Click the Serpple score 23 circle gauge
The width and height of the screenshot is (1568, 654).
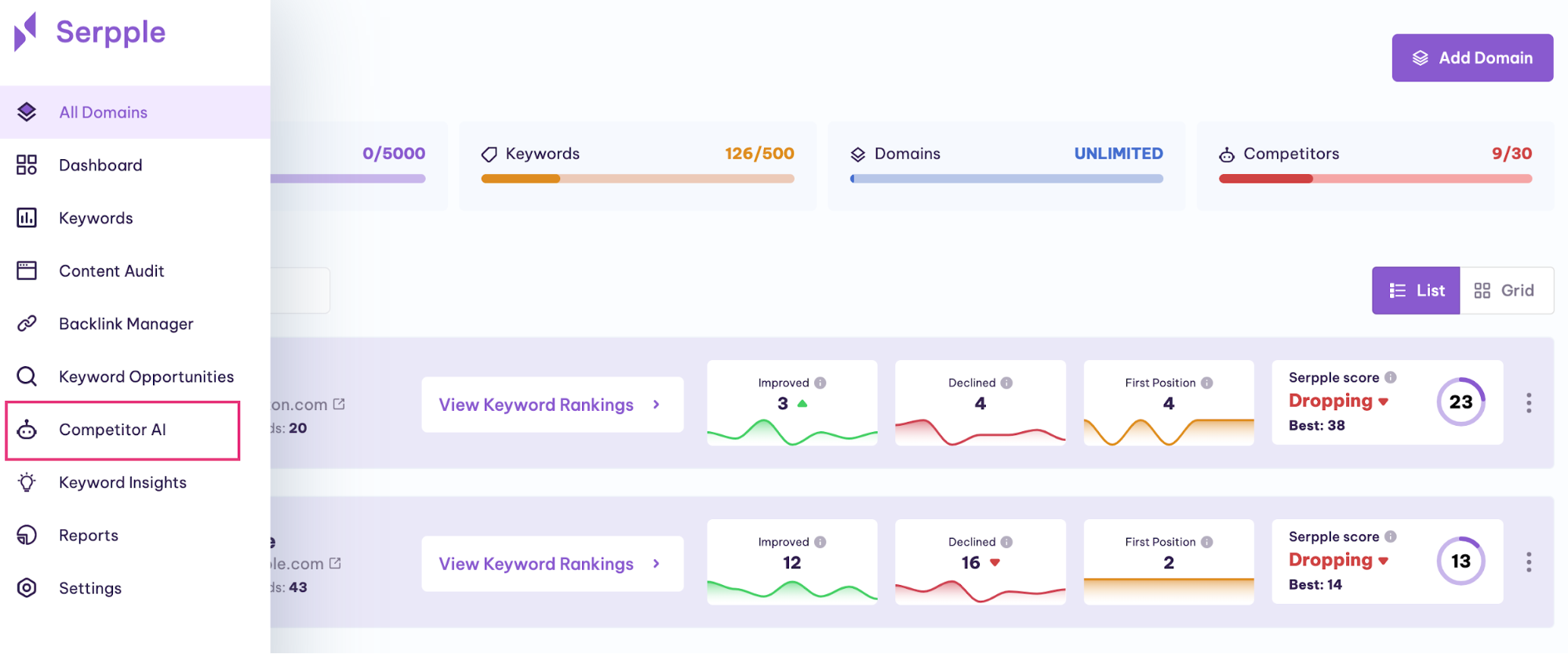pyautogui.click(x=1461, y=401)
